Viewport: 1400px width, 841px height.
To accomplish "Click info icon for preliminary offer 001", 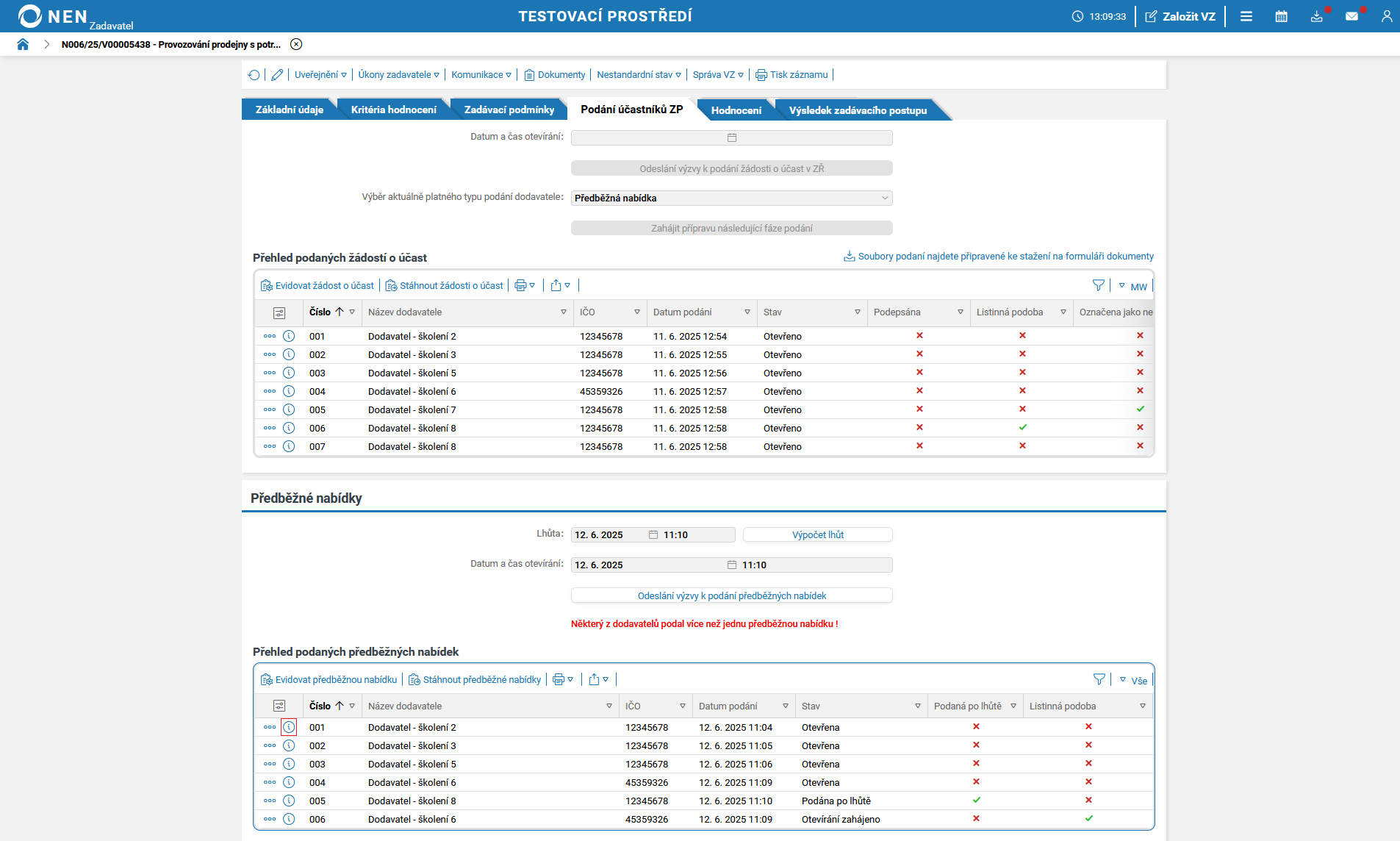I will coord(289,727).
